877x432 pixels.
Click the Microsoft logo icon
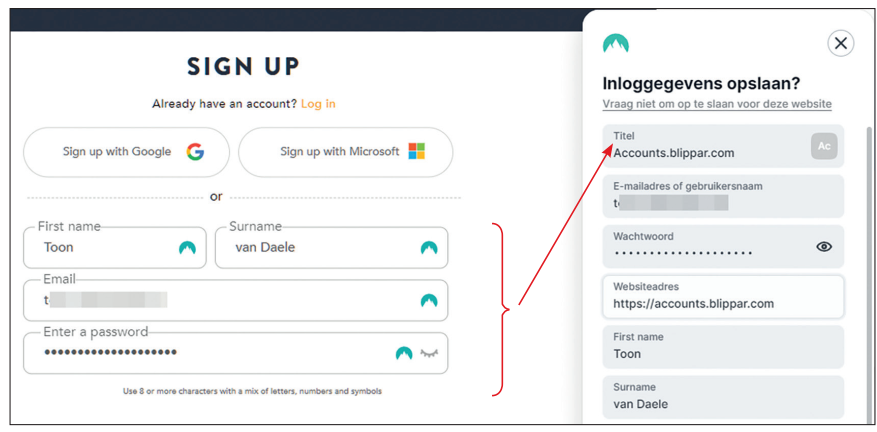[417, 151]
